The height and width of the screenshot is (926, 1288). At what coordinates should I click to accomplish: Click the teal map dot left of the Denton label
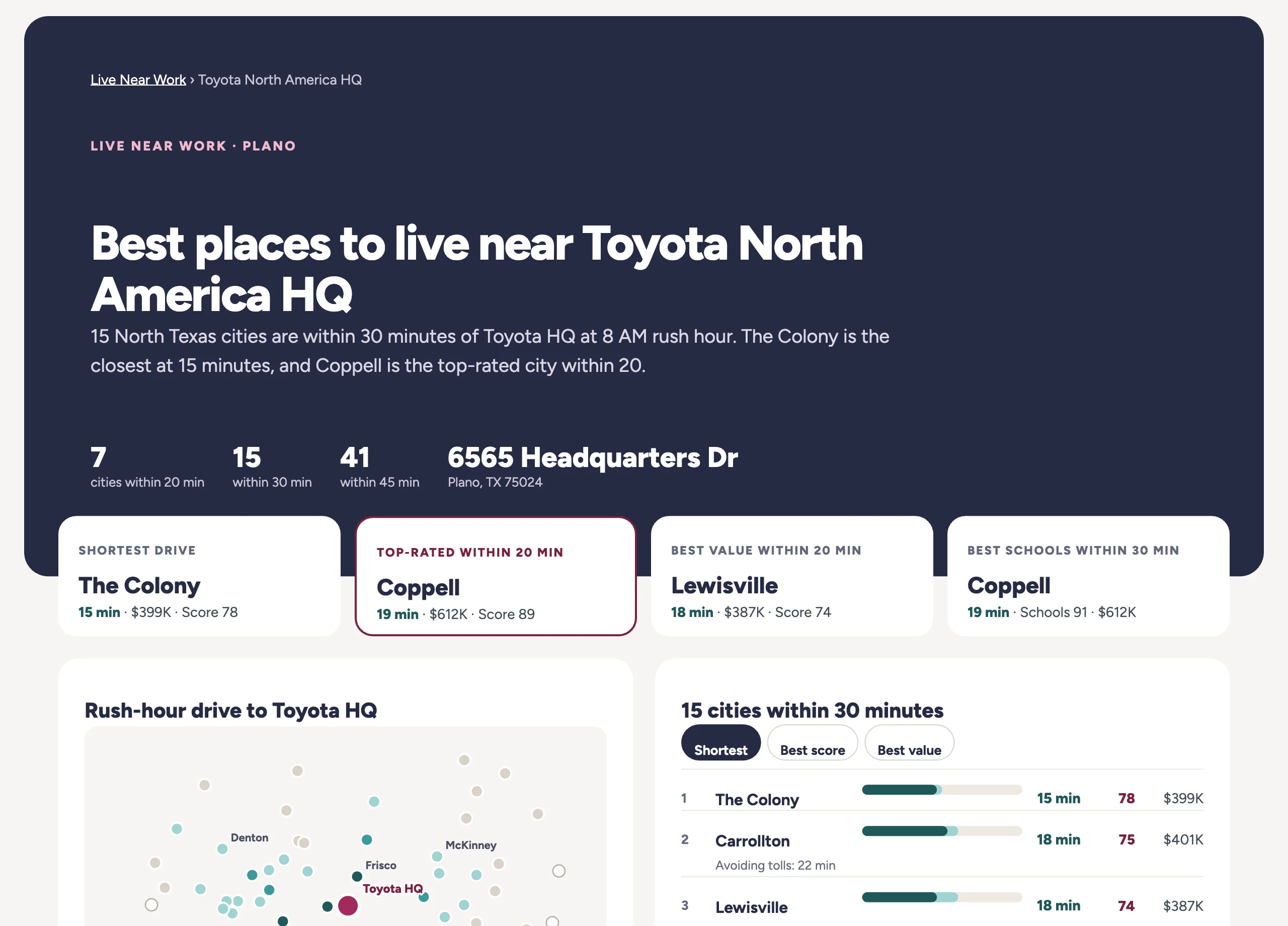tap(222, 848)
